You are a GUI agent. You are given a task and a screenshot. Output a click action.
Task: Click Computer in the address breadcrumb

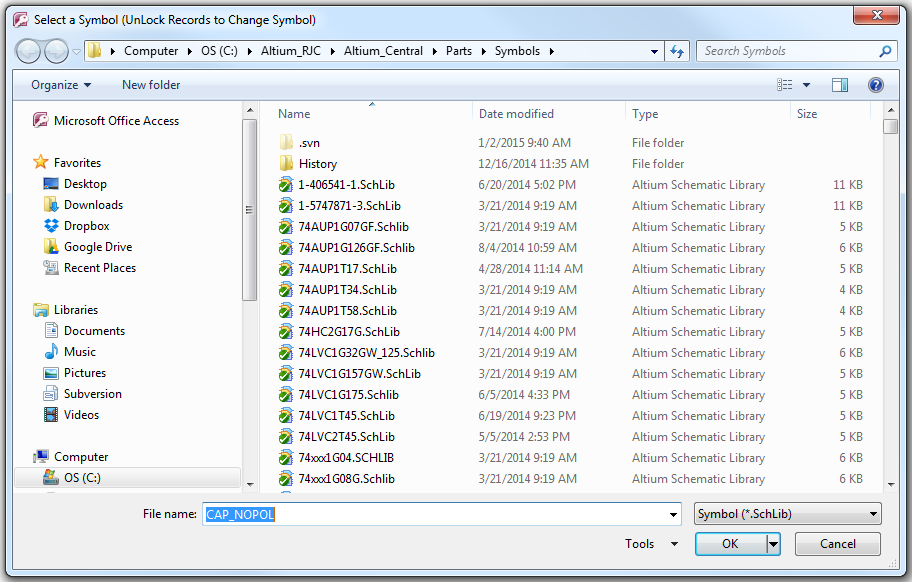point(151,51)
